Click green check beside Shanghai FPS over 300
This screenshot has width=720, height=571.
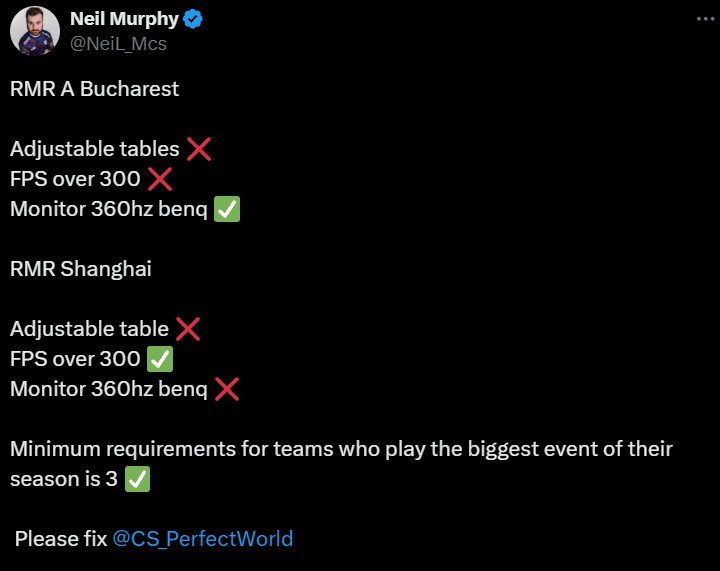point(160,359)
